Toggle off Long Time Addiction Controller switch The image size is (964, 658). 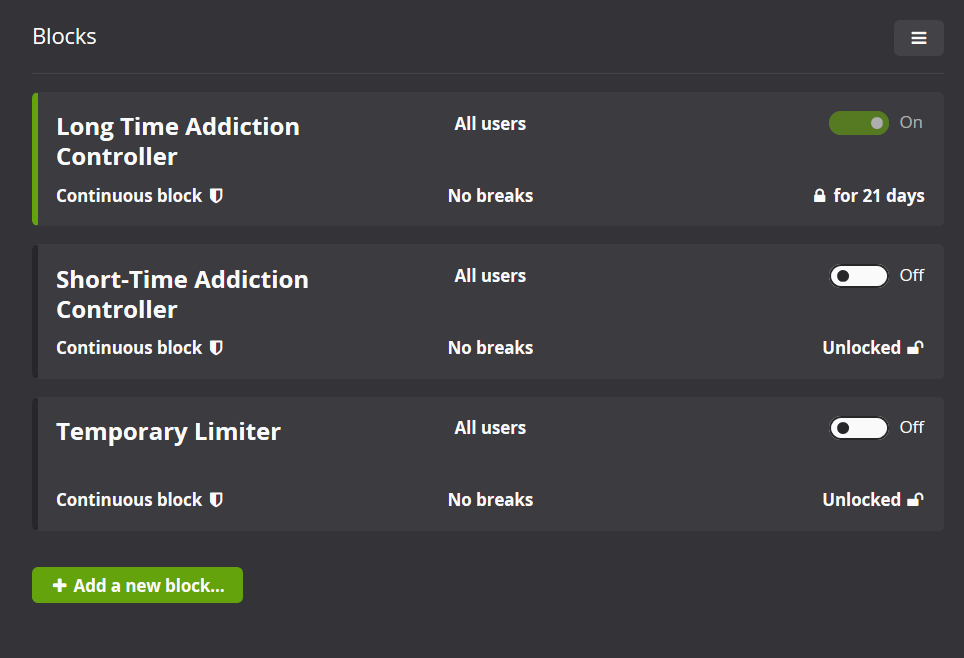point(858,123)
